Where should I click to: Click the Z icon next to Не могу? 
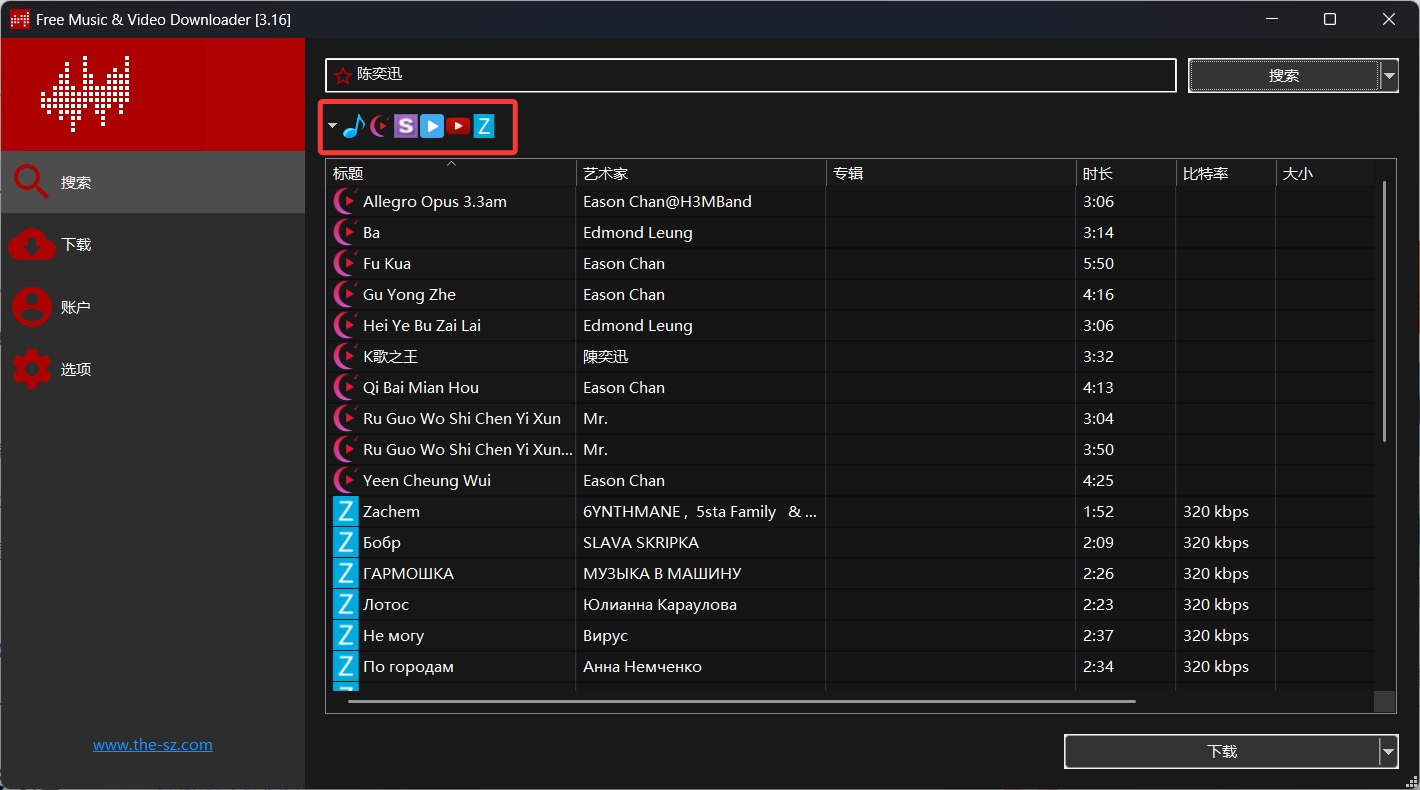point(345,636)
